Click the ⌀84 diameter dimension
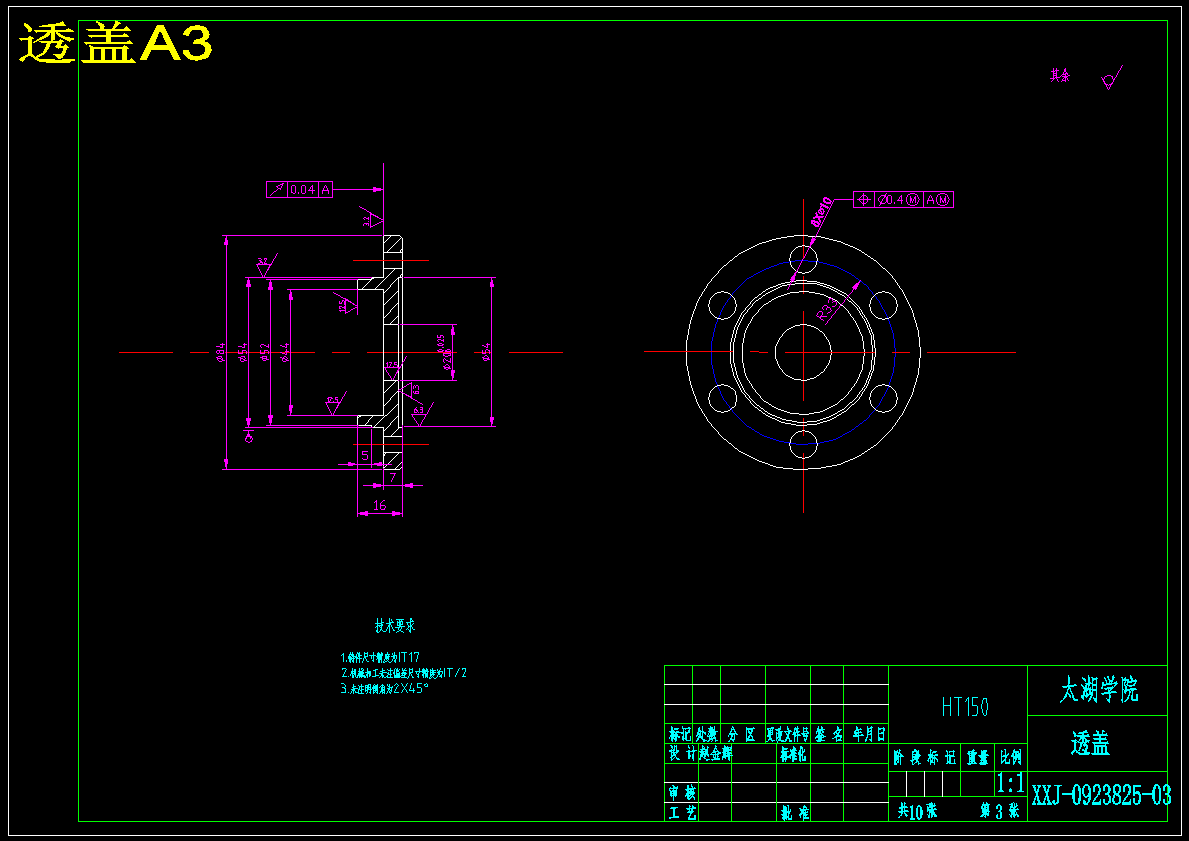1189x841 pixels. pos(220,353)
